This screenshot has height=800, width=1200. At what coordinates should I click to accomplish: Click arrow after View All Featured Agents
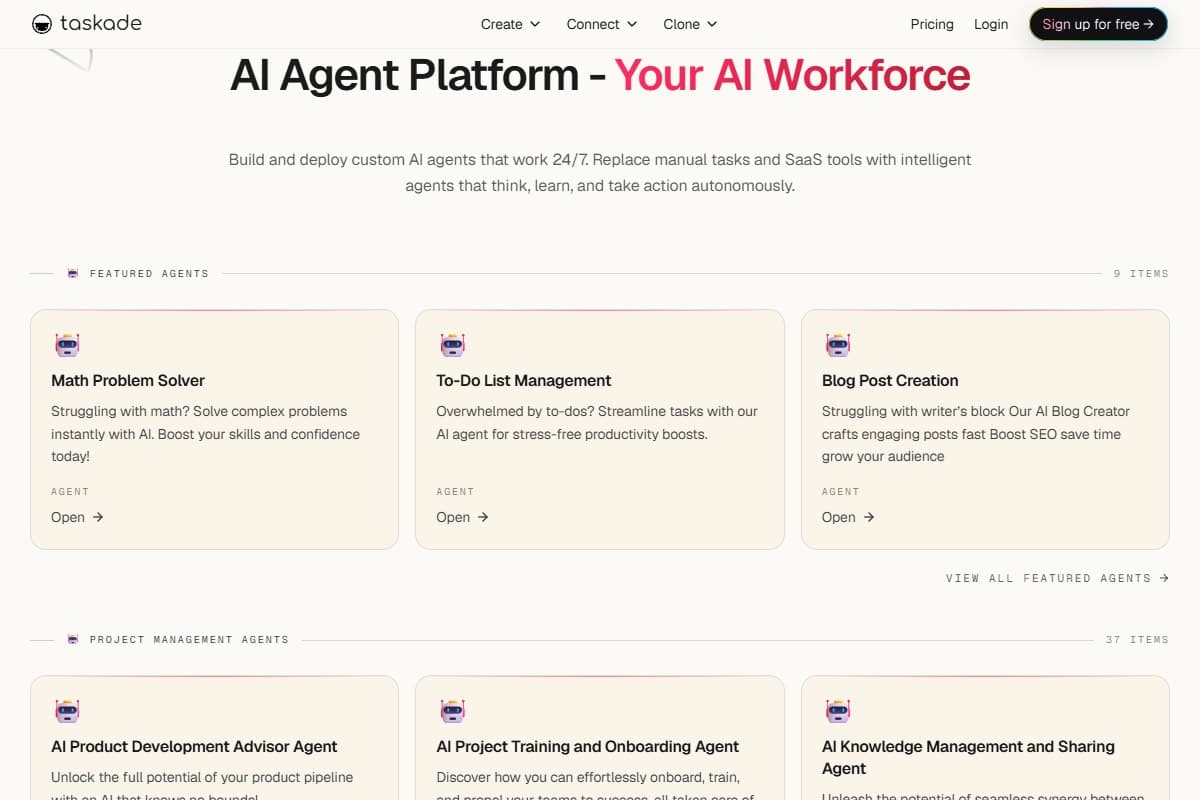[1164, 578]
